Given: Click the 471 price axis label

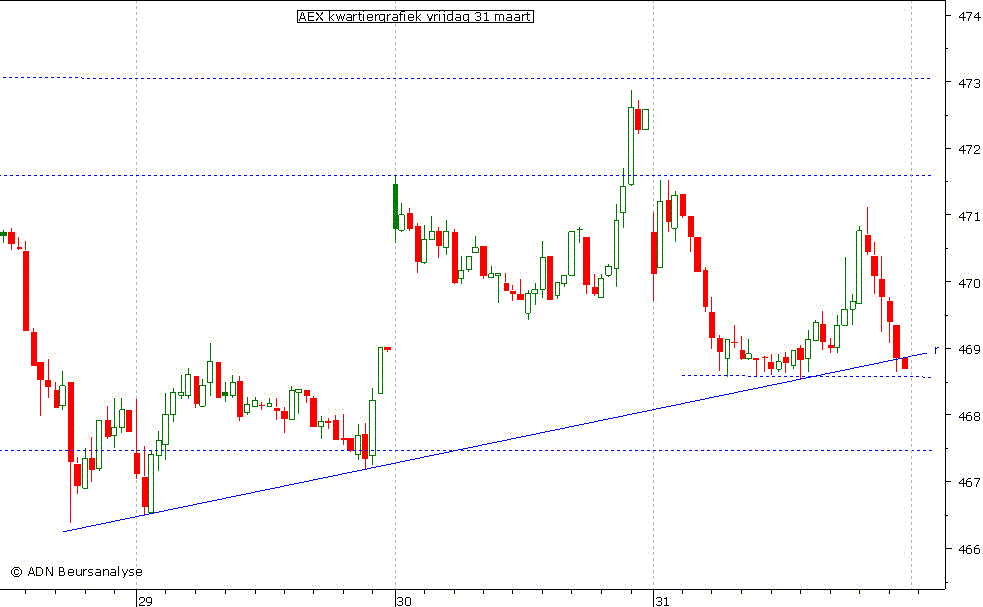Looking at the screenshot, I should coord(969,216).
